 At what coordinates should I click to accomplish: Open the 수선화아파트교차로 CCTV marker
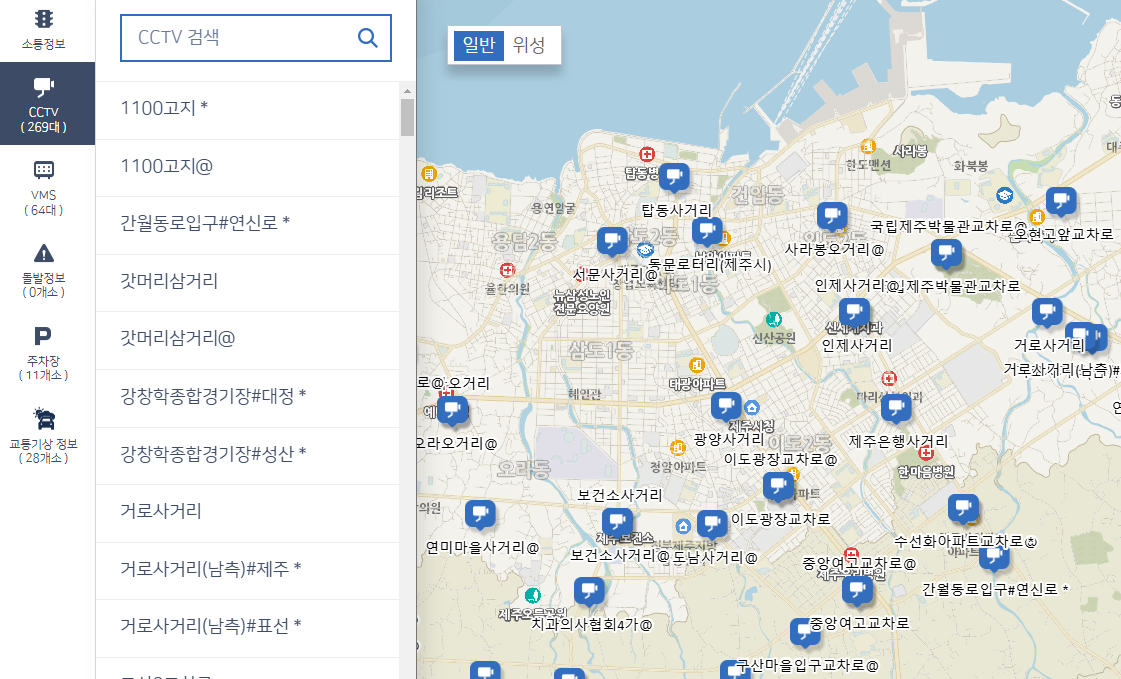click(x=963, y=509)
